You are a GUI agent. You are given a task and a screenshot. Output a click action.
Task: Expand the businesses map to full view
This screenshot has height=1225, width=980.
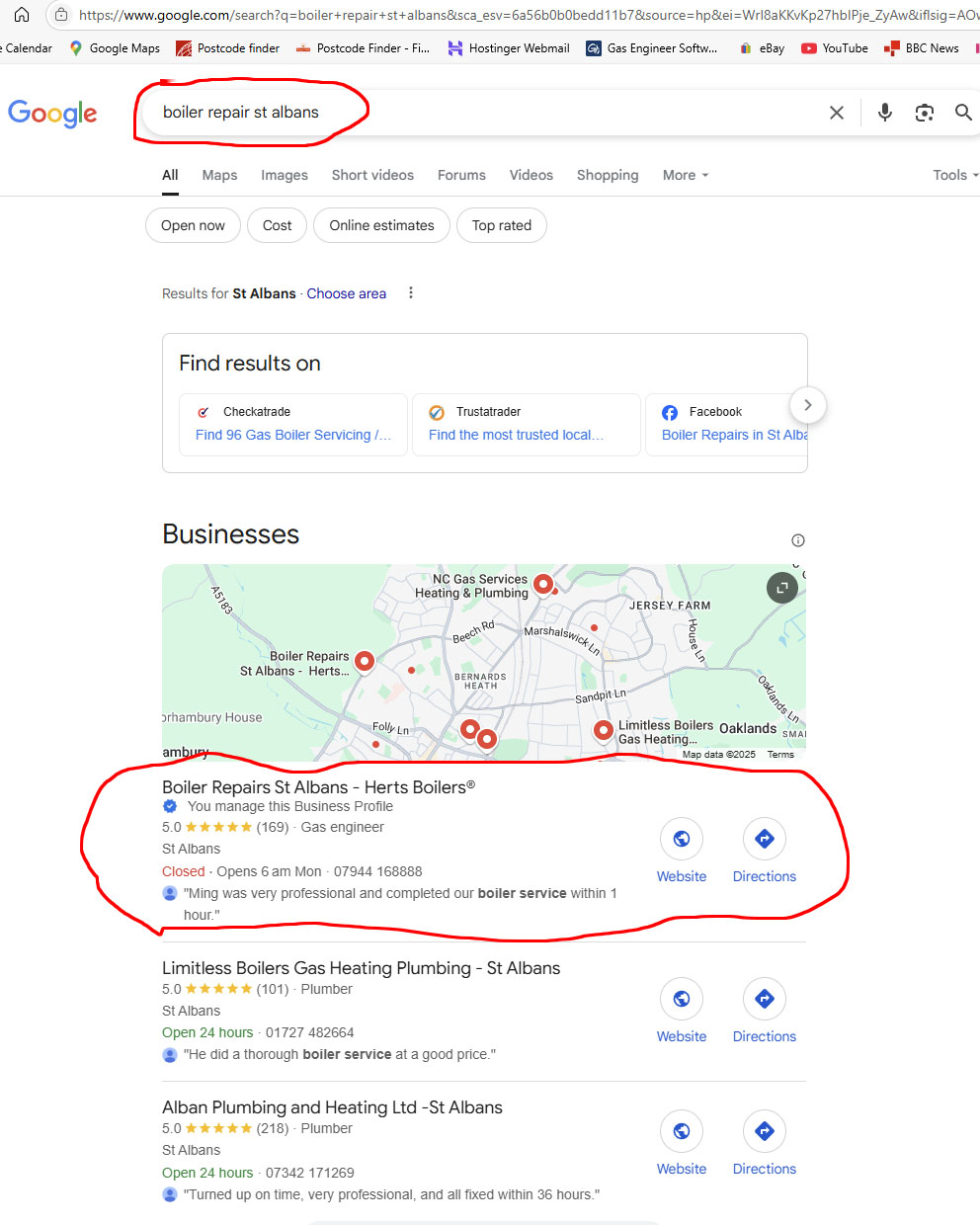(x=782, y=588)
